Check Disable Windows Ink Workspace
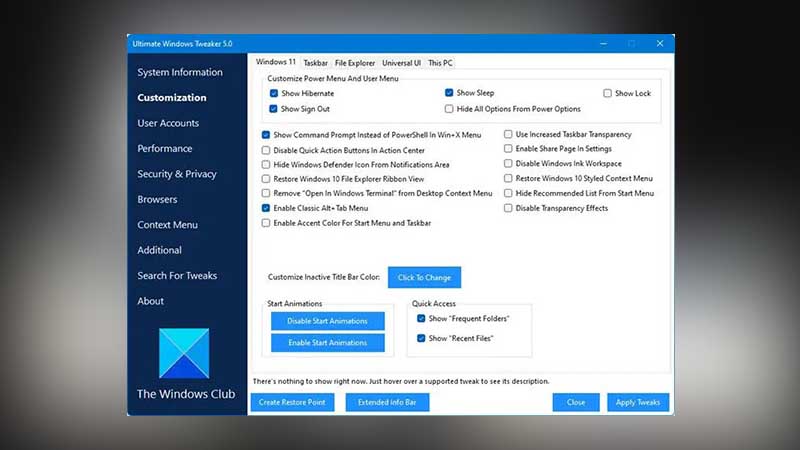 [x=508, y=163]
